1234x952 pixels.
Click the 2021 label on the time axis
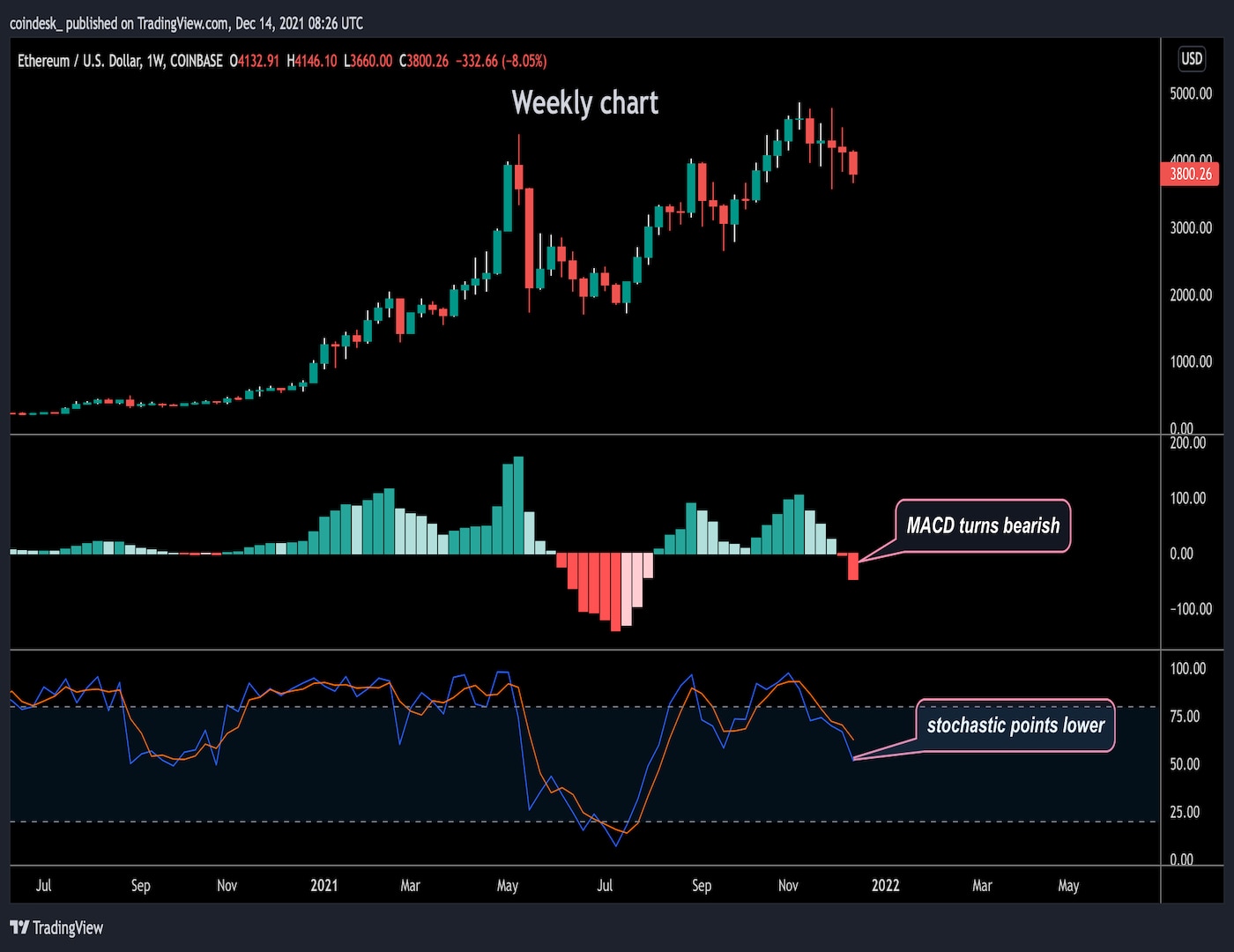(323, 885)
